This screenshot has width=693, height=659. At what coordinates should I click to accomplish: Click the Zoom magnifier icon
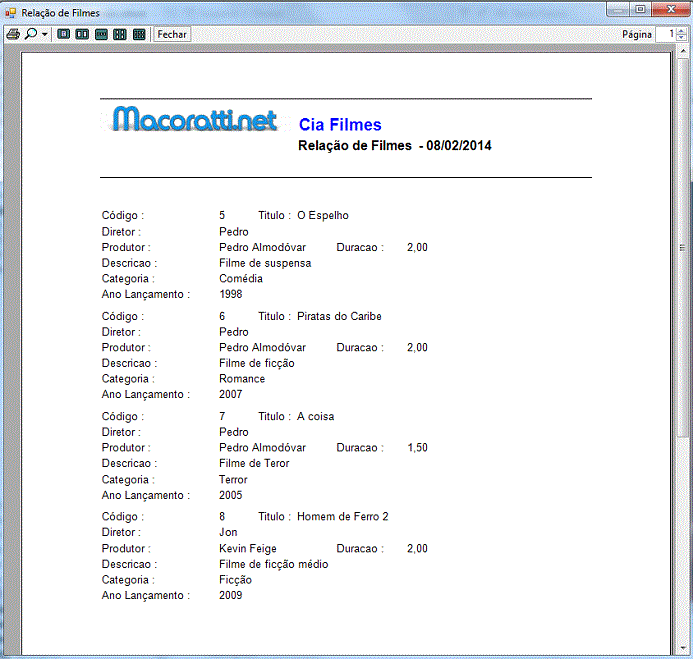tap(31, 34)
